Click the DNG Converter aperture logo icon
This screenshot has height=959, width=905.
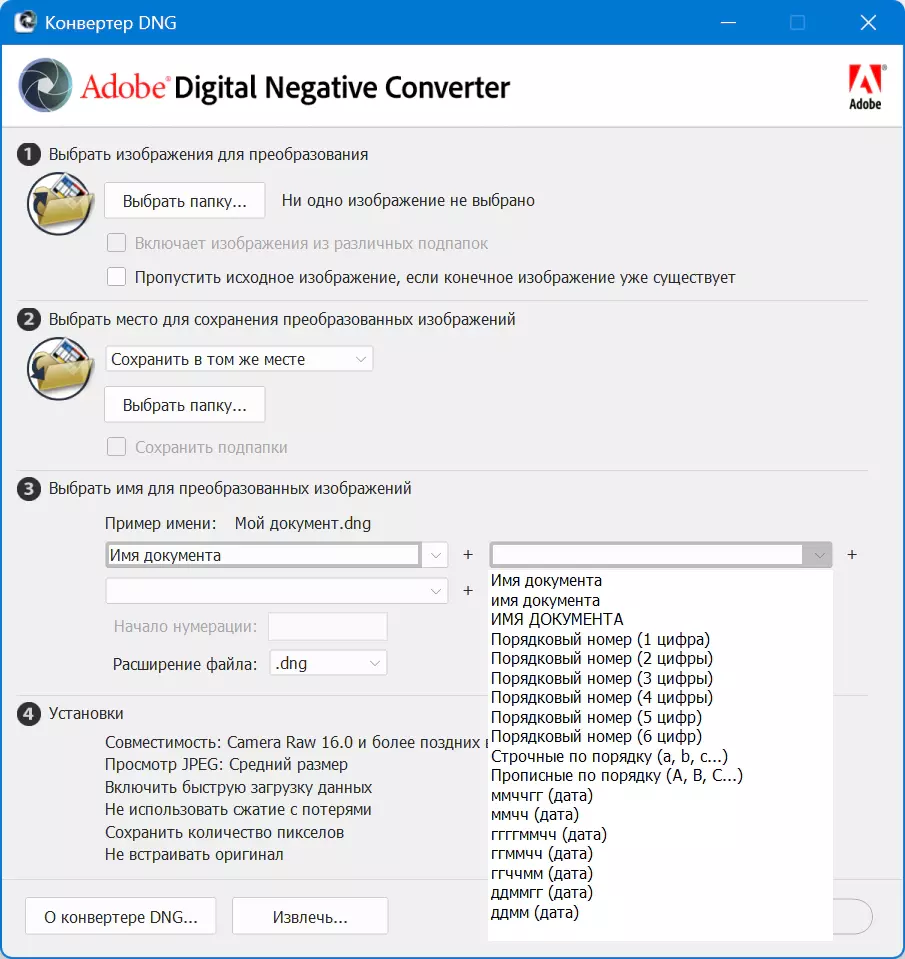point(46,85)
